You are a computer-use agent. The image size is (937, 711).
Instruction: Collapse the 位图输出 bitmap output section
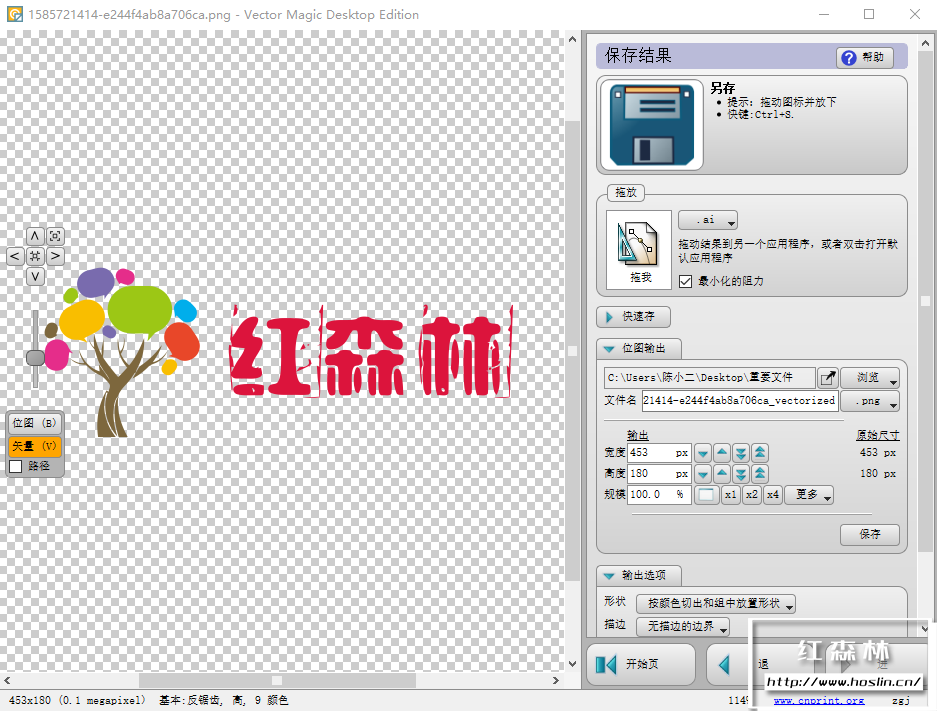[x=638, y=348]
